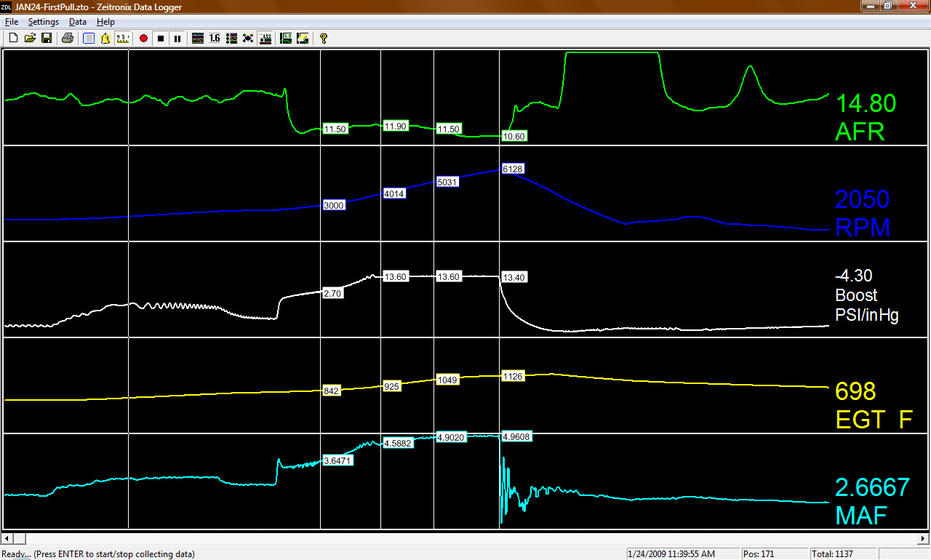Stop data collection with square button
The width and height of the screenshot is (931, 560).
[160, 39]
